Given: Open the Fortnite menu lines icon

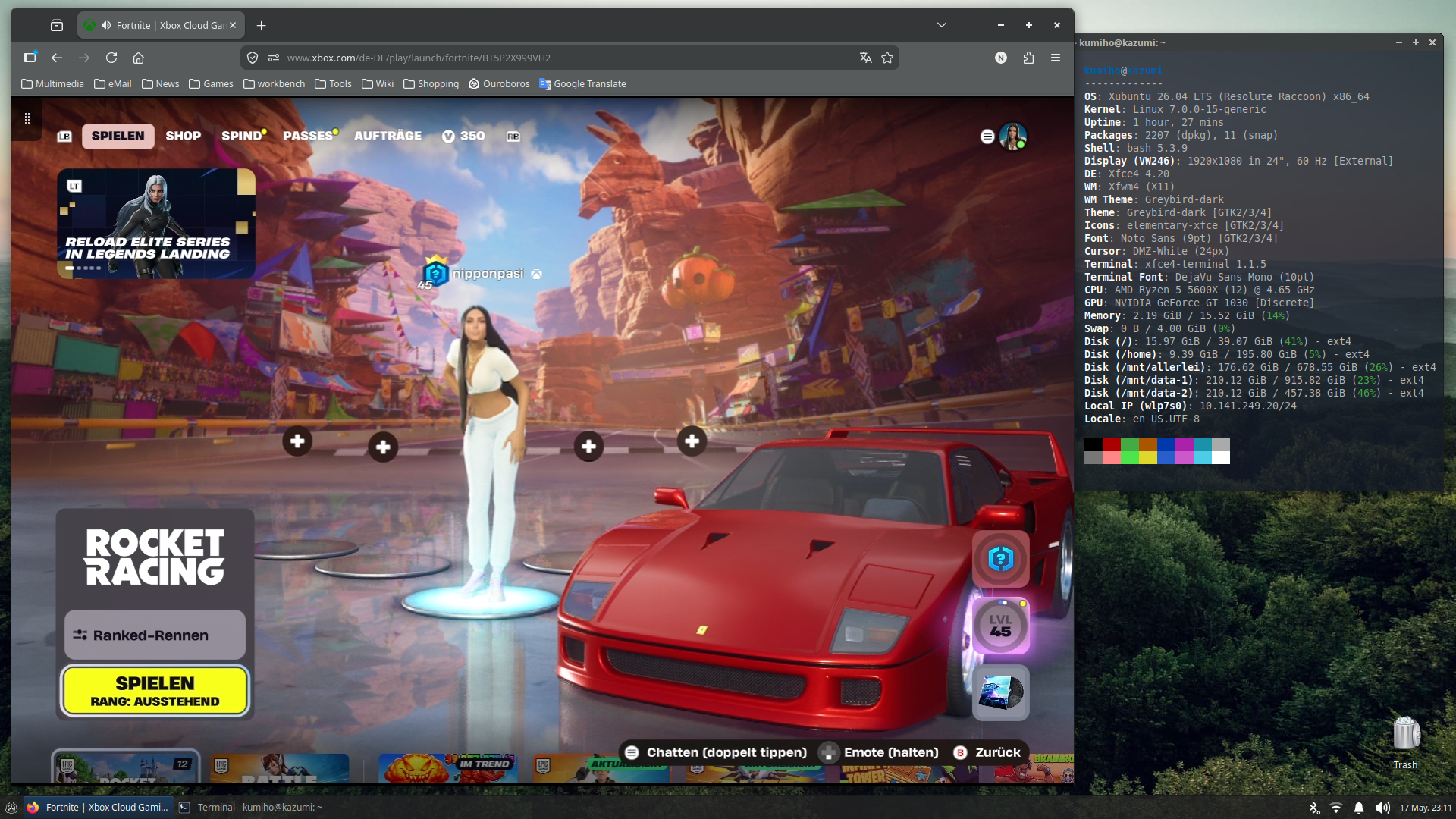Looking at the screenshot, I should pyautogui.click(x=987, y=136).
